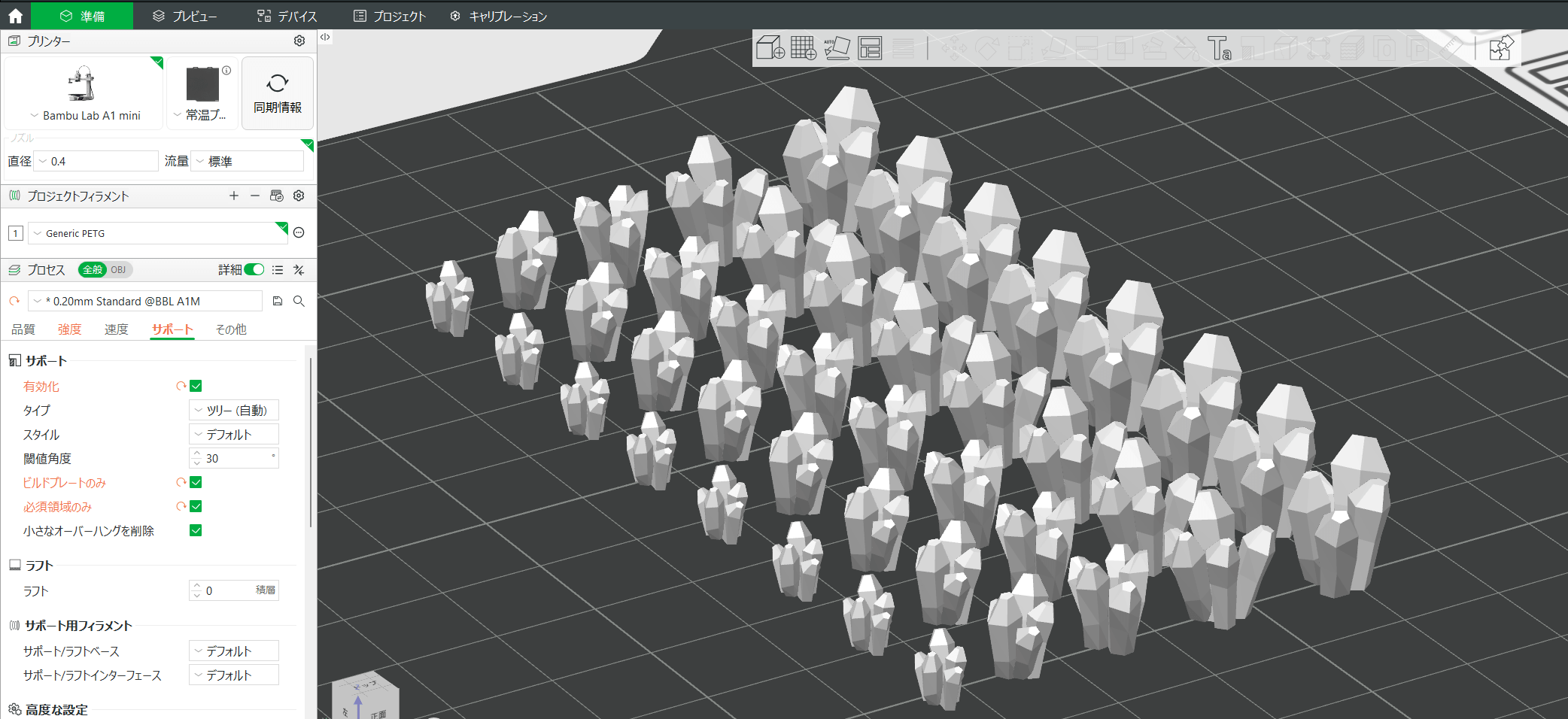Uncheck 小さなオーバーハングを削除 checkbox

pos(196,530)
